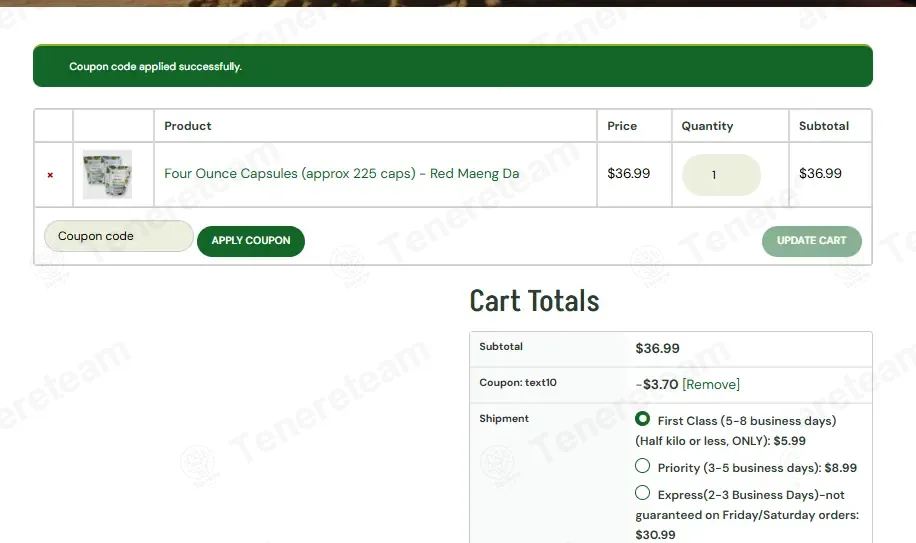Update the cart with the UPDATE CART button
Viewport: 916px width, 543px height.
[811, 241]
